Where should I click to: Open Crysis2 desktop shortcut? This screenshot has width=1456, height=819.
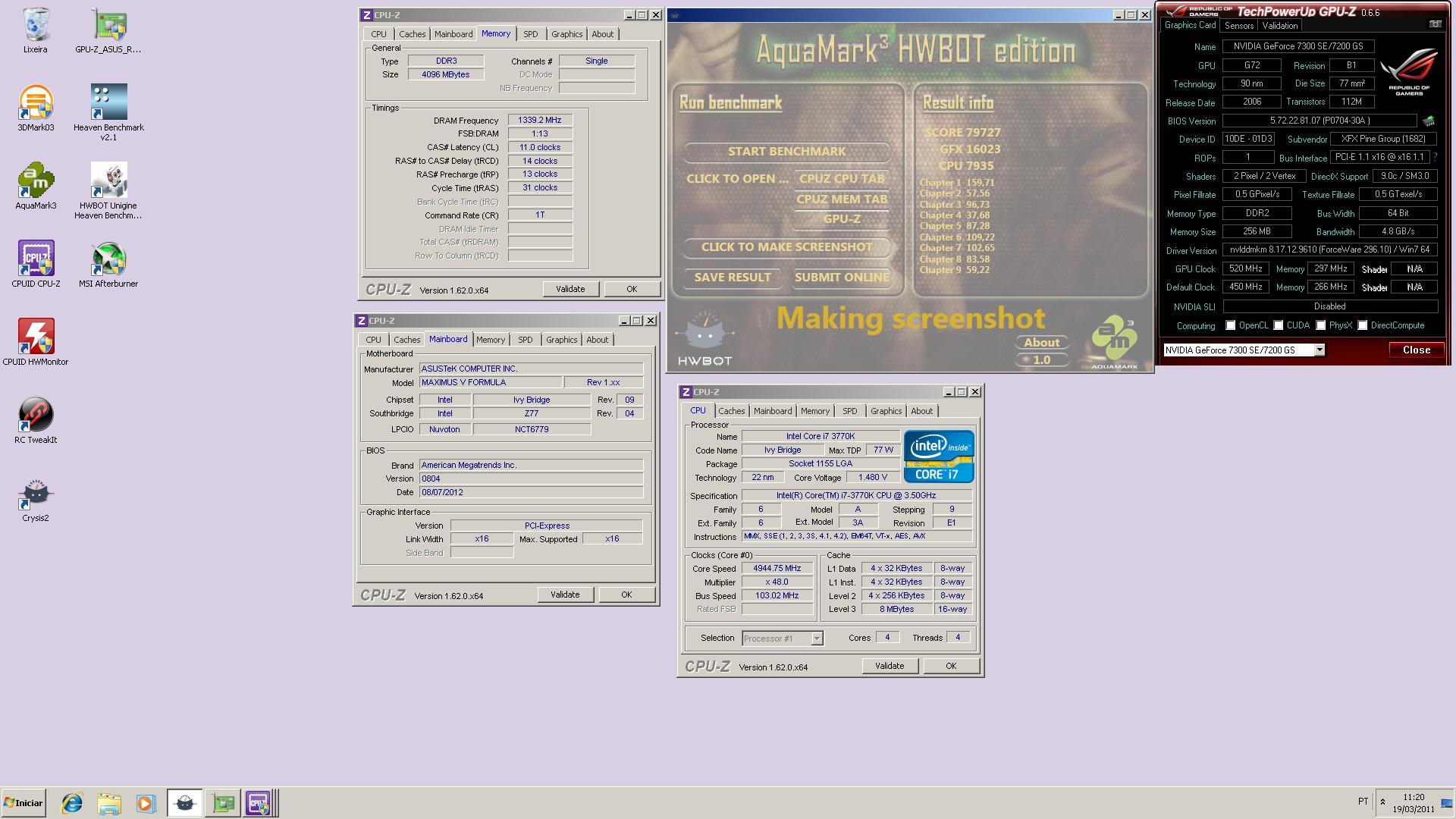[x=36, y=499]
